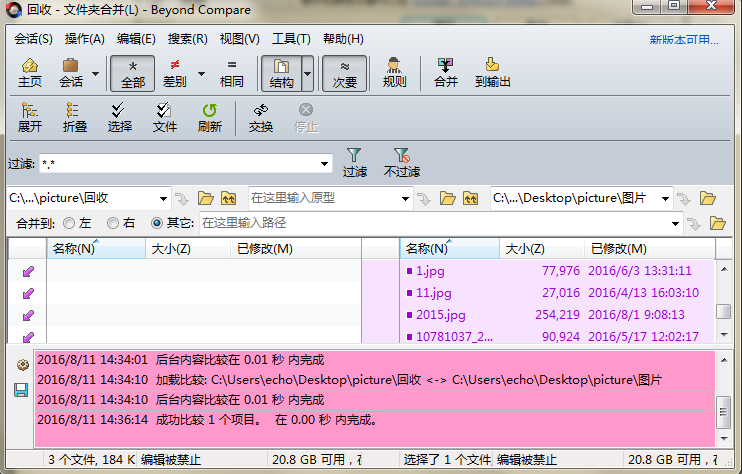Open dropdown arrow next to 会话

click(x=95, y=74)
